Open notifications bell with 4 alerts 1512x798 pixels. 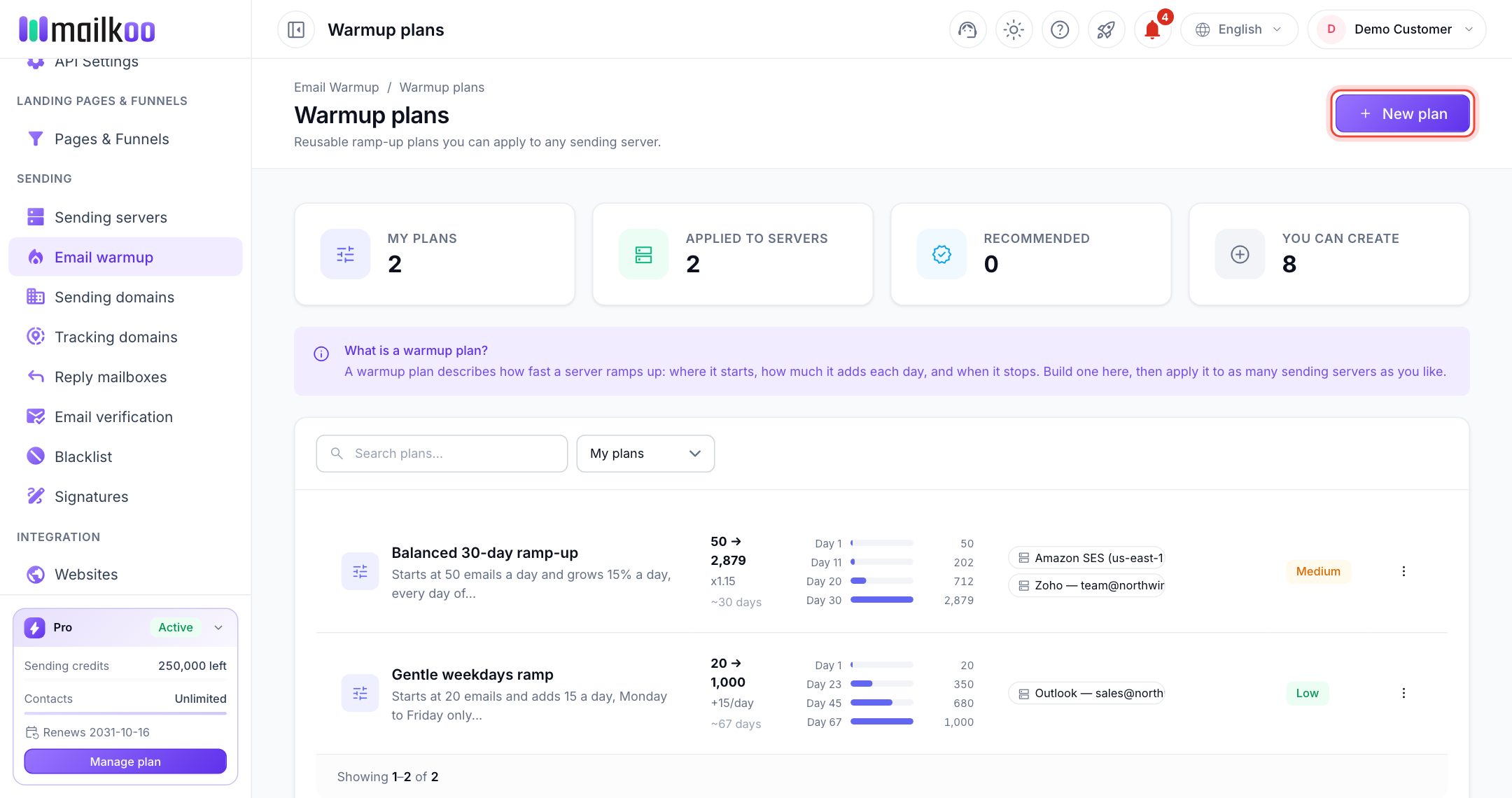tap(1152, 29)
